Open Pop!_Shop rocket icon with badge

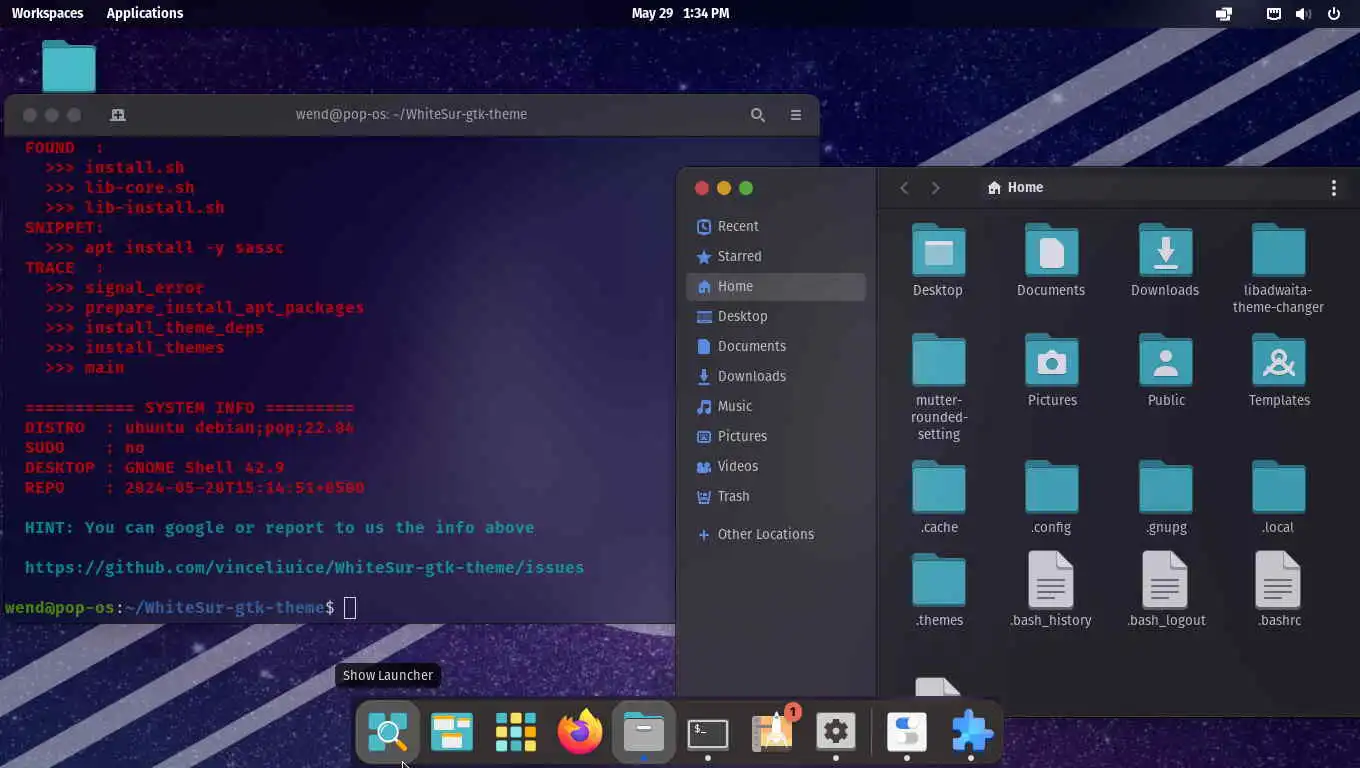click(x=772, y=732)
